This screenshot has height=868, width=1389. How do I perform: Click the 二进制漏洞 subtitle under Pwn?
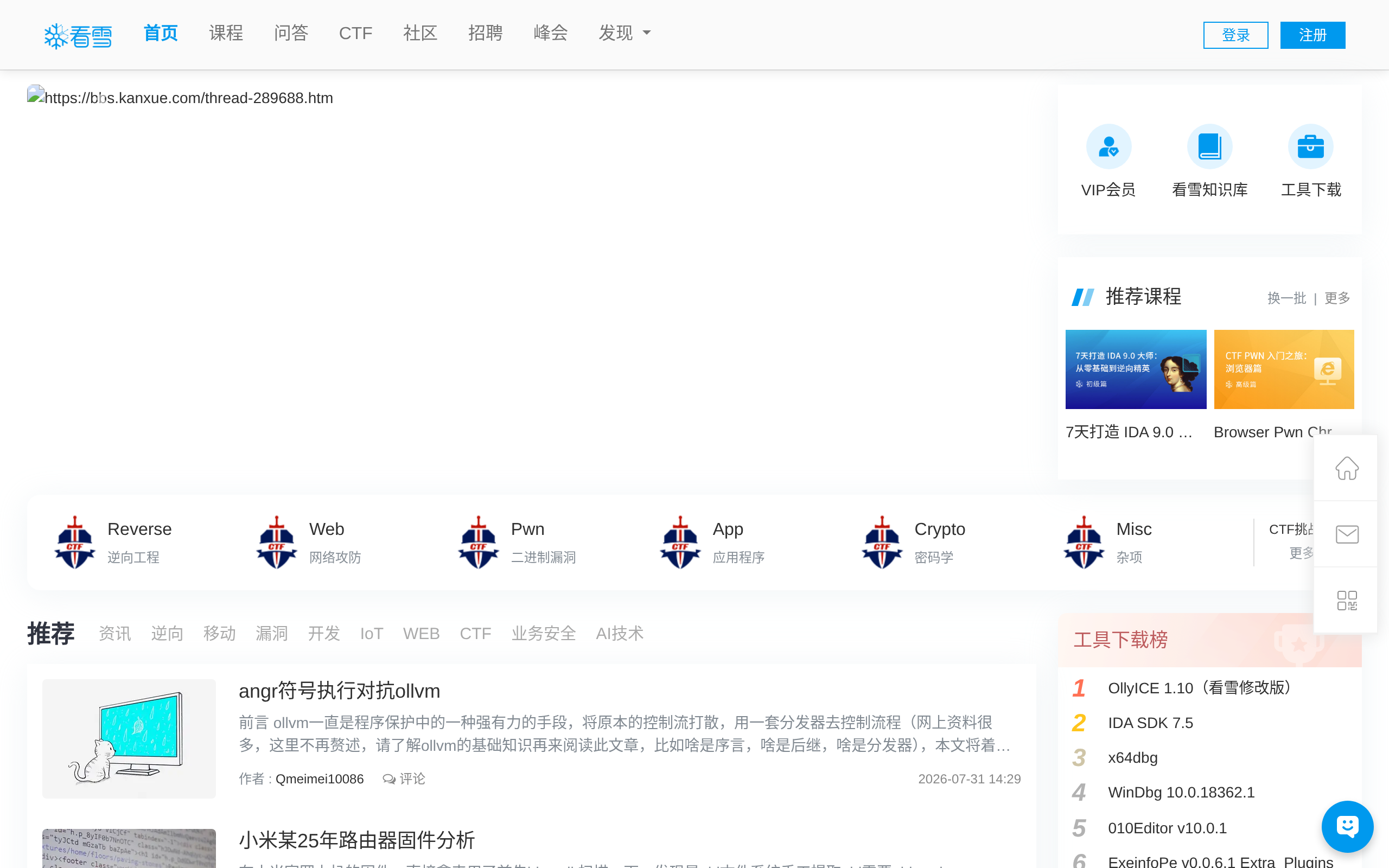coord(543,558)
